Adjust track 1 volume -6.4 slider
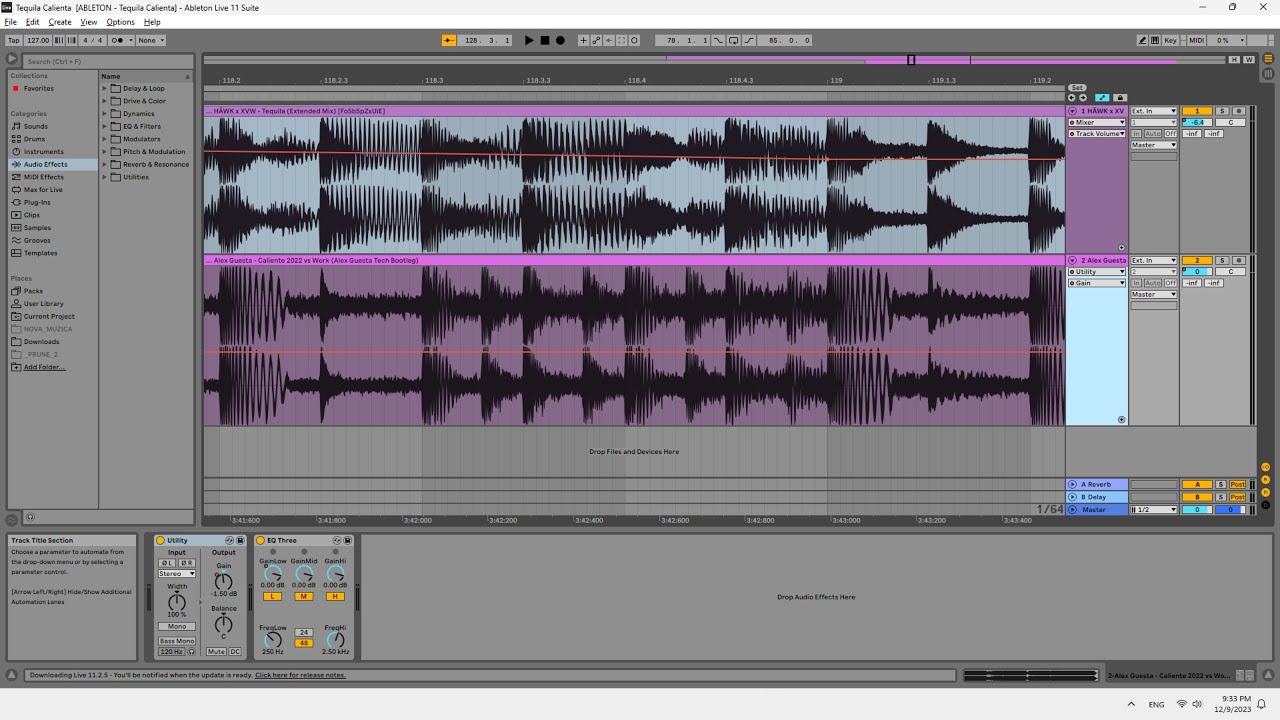This screenshot has height=720, width=1280. (x=1197, y=123)
